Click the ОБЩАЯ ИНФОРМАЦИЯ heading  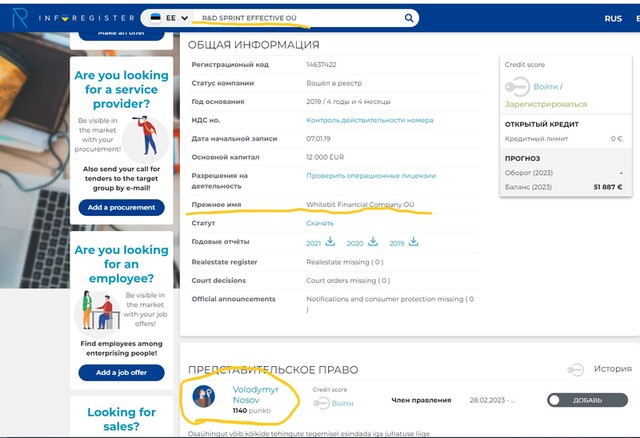point(253,45)
